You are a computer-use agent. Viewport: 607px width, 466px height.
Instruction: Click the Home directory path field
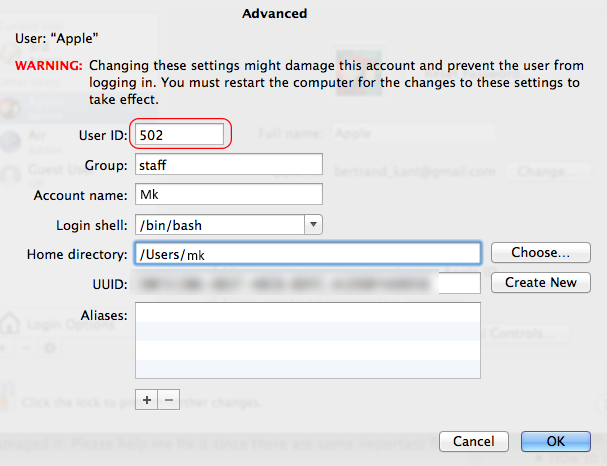click(x=307, y=253)
